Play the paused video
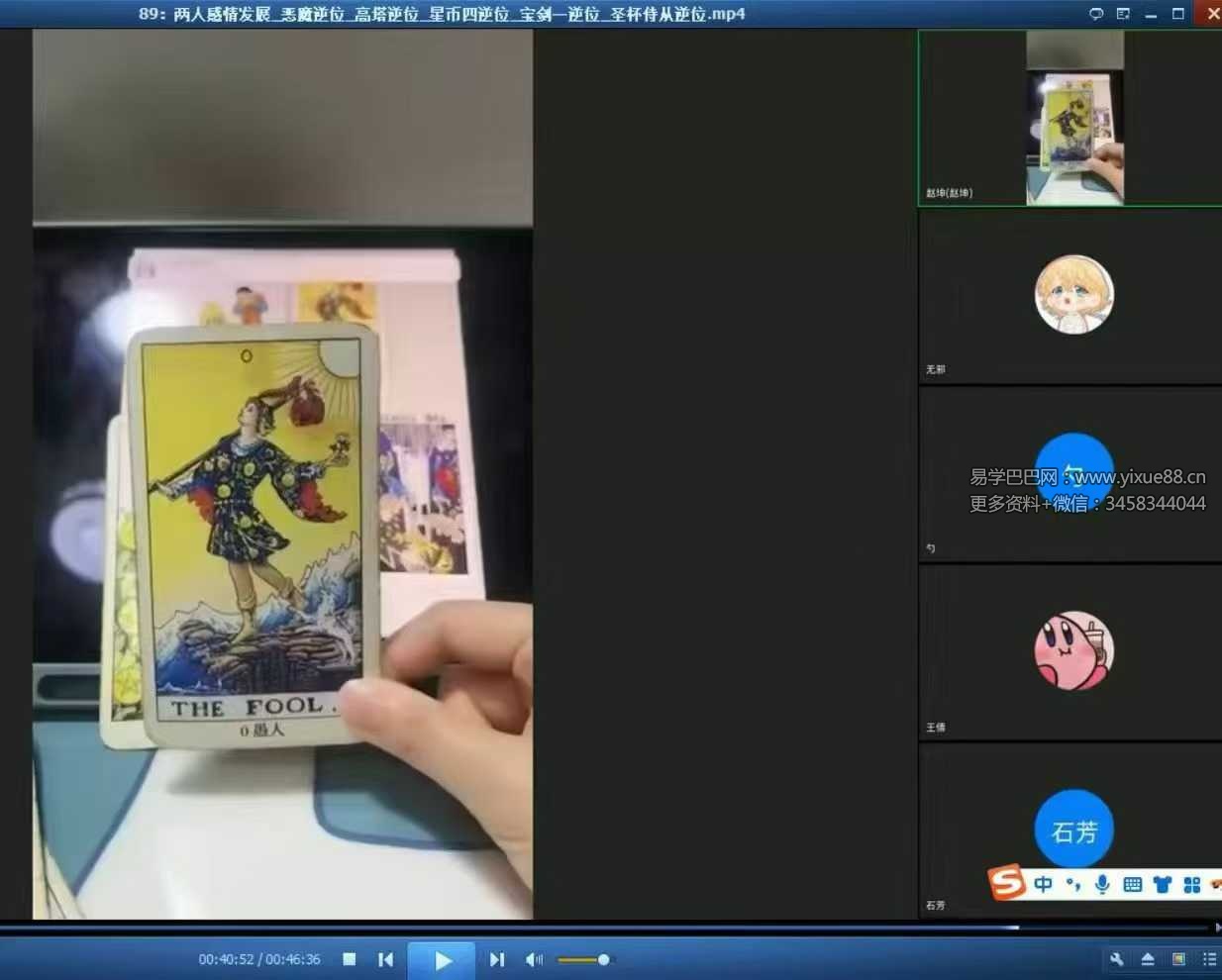1222x980 pixels. tap(443, 959)
